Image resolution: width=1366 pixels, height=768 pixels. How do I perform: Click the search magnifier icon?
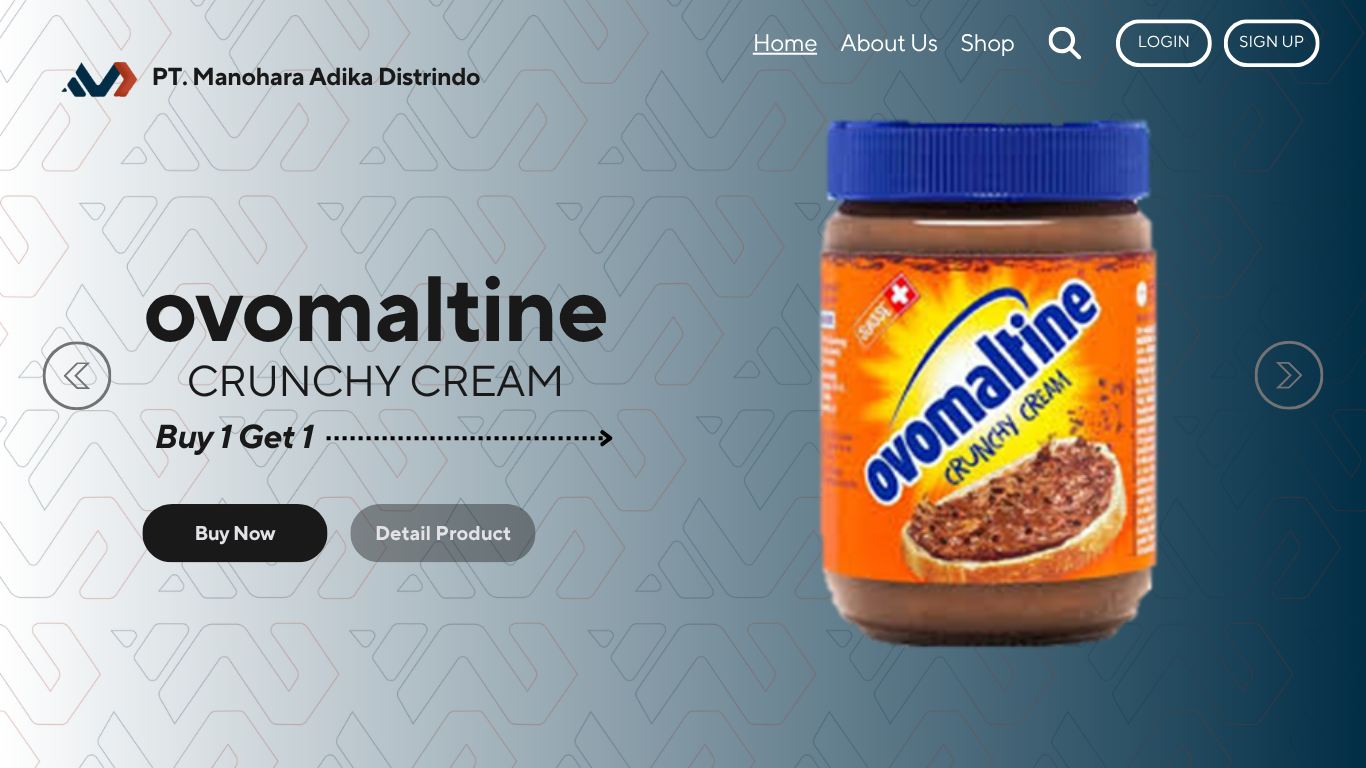pyautogui.click(x=1064, y=43)
